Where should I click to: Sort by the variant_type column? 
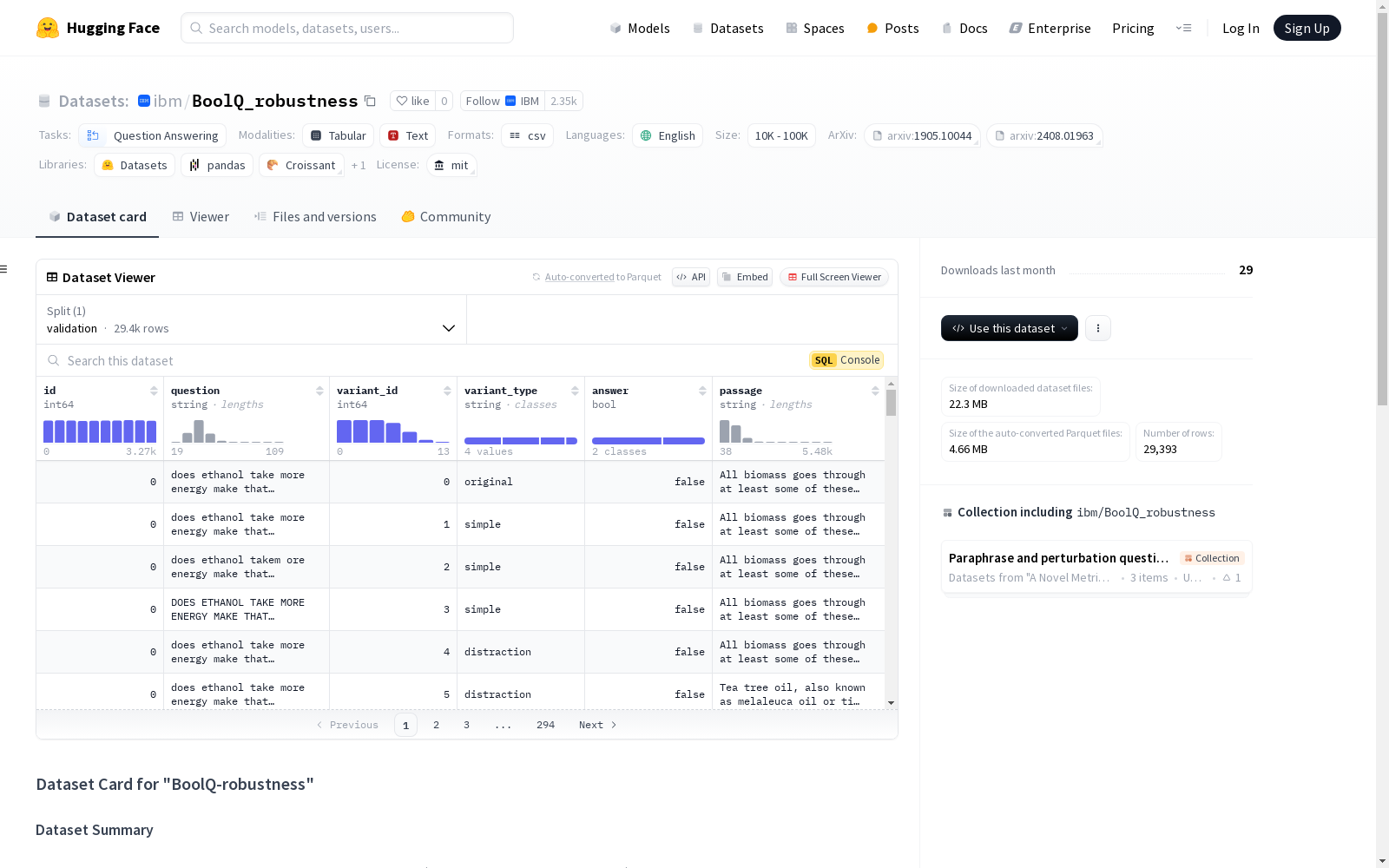(575, 391)
